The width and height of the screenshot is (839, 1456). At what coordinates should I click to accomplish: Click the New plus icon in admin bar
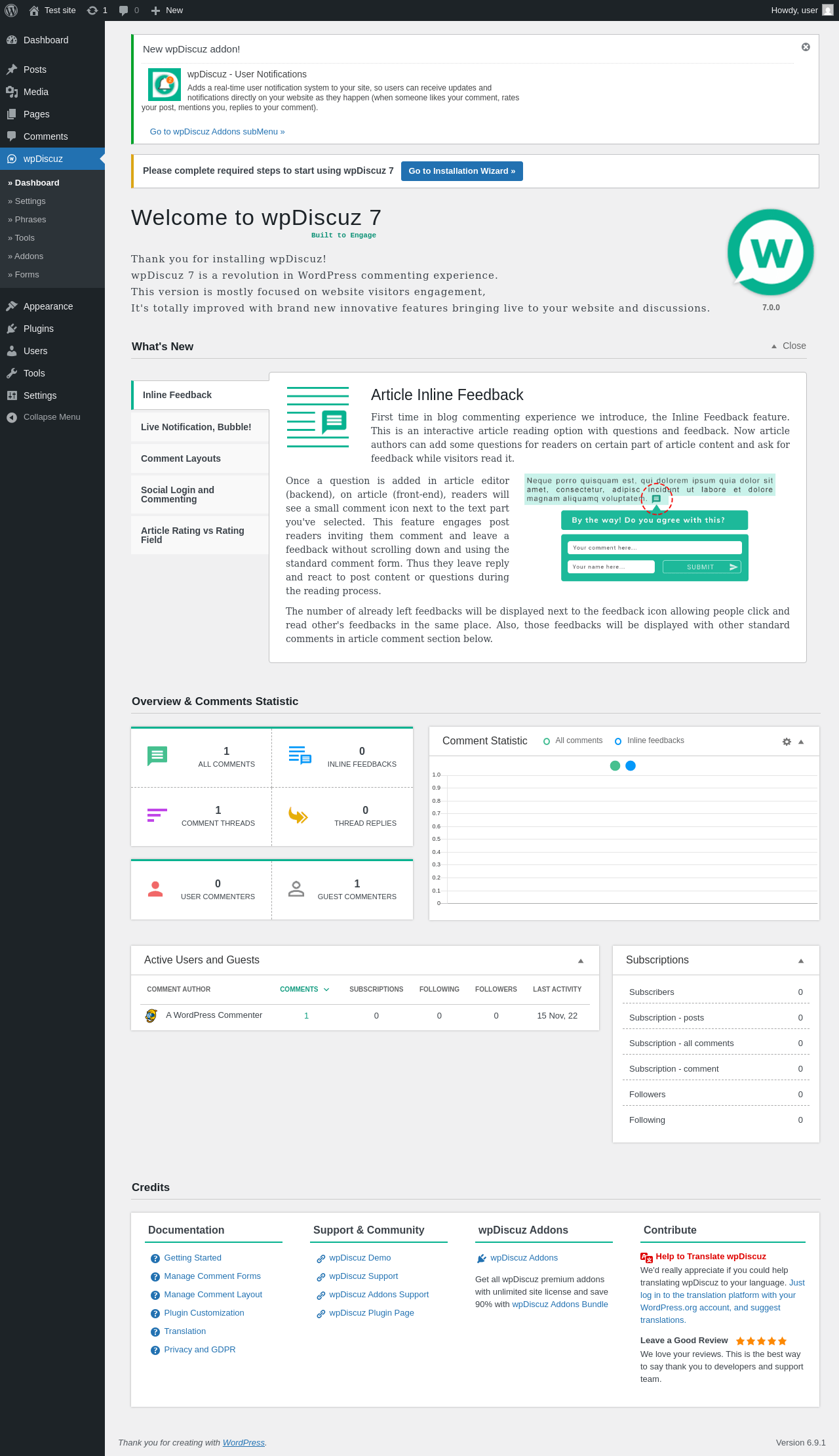pos(155,10)
